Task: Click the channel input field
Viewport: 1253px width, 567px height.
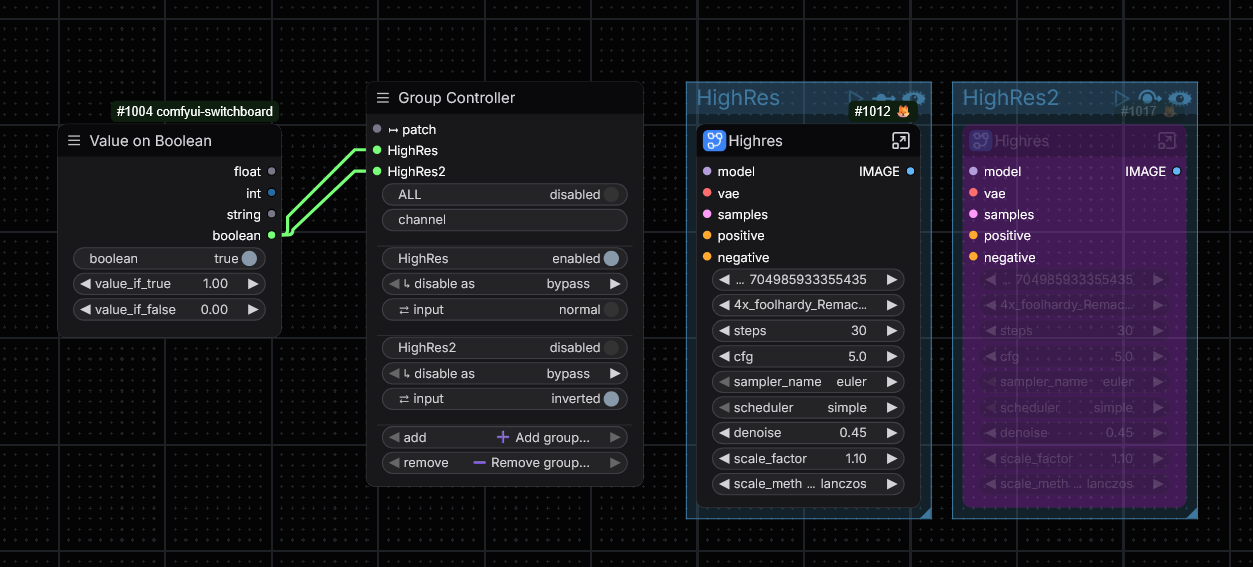Action: [x=505, y=220]
